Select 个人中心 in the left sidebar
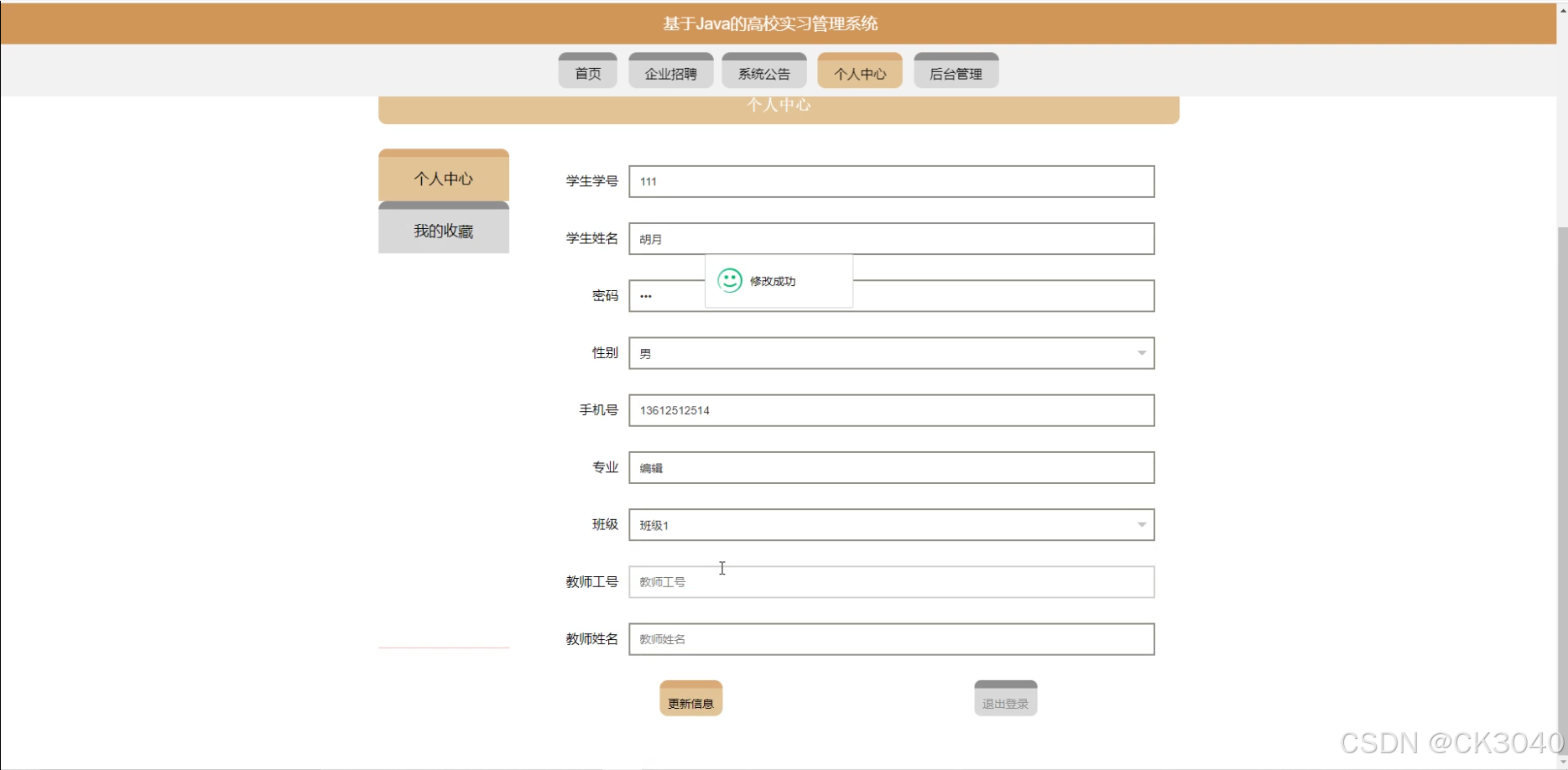 (x=444, y=177)
